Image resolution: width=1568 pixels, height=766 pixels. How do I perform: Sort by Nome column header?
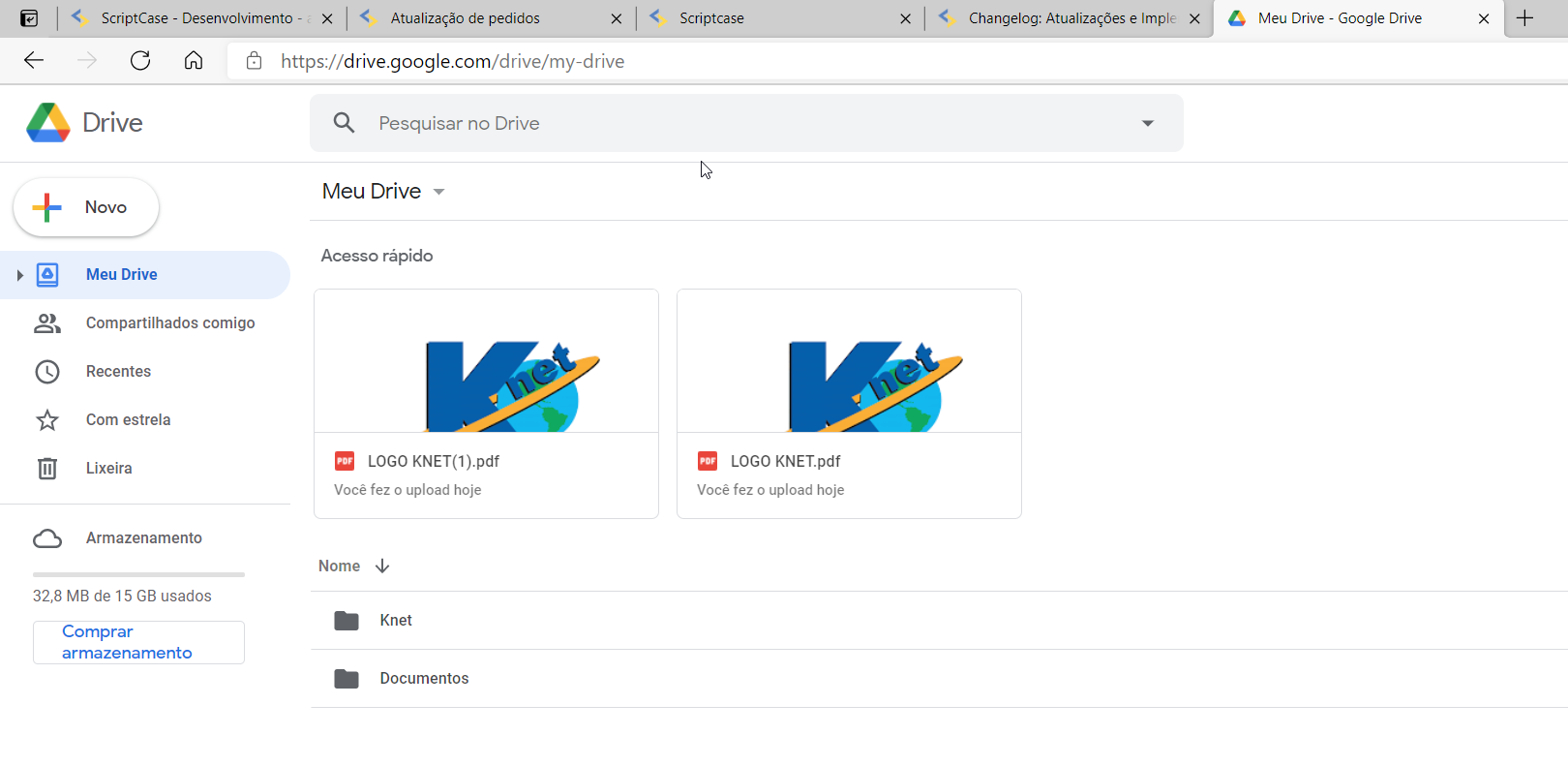(x=339, y=567)
